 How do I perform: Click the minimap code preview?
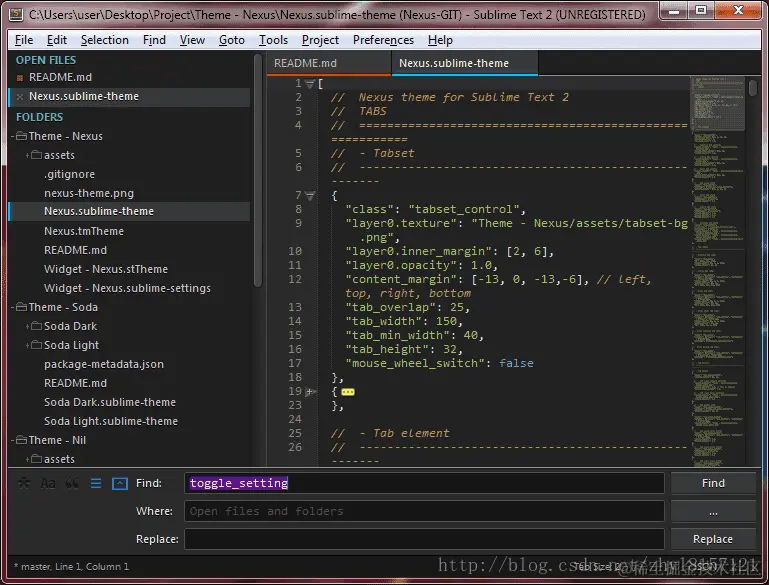click(x=718, y=271)
